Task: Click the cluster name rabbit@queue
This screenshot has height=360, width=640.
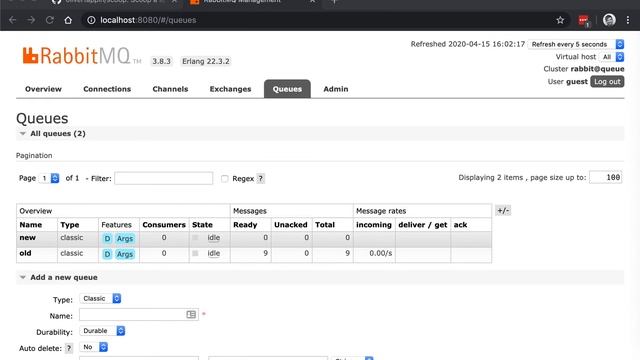Action: point(597,69)
